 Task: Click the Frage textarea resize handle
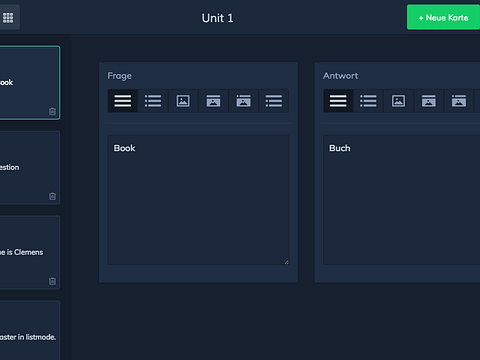point(286,262)
